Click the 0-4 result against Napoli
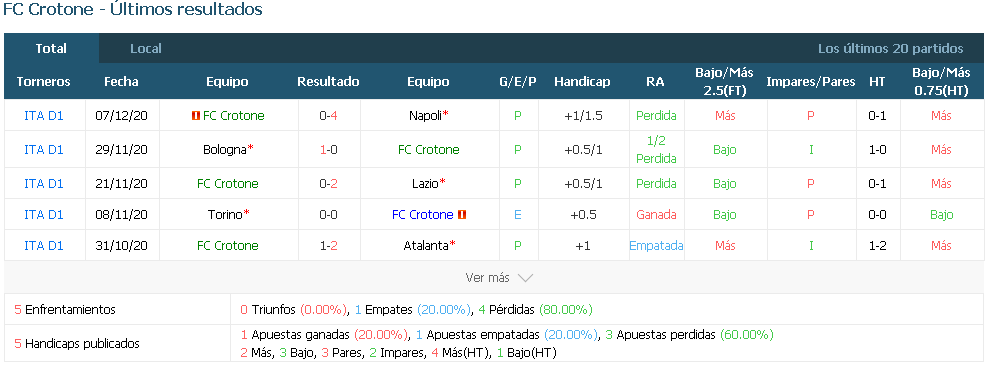The image size is (993, 369). (328, 116)
